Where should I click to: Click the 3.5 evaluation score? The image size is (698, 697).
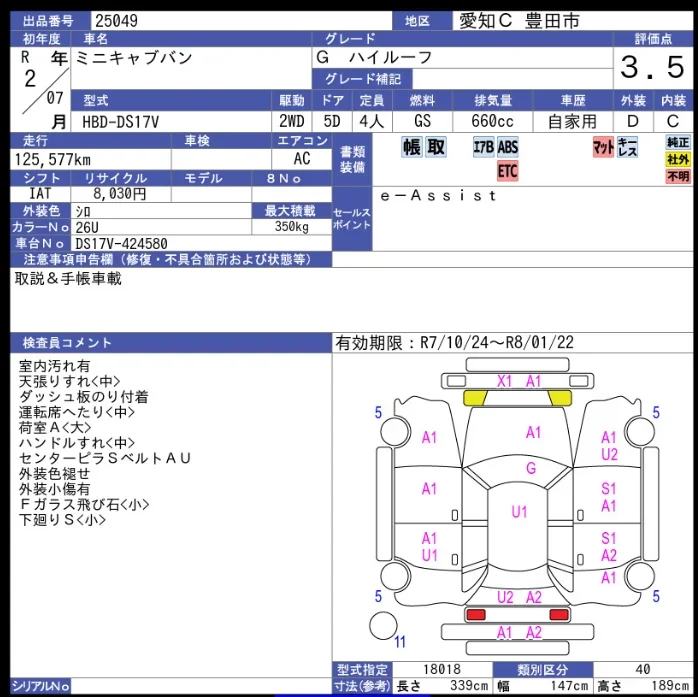652,68
